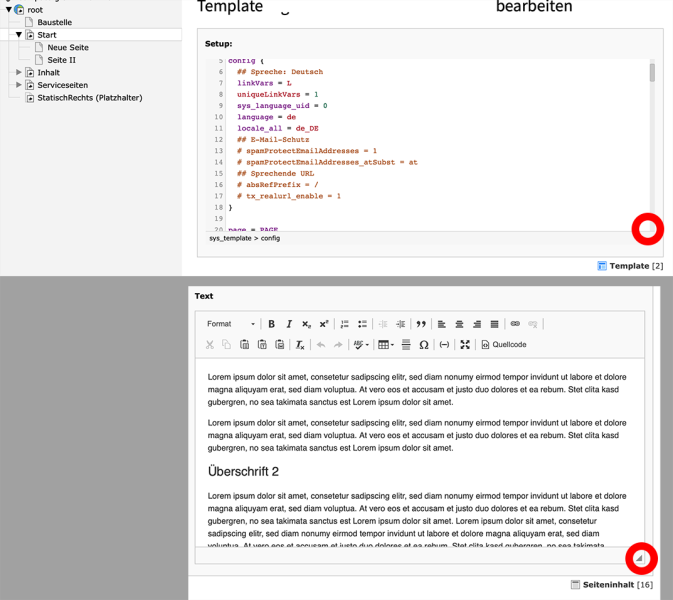Remove formatting with the Tx icon

coord(300,345)
